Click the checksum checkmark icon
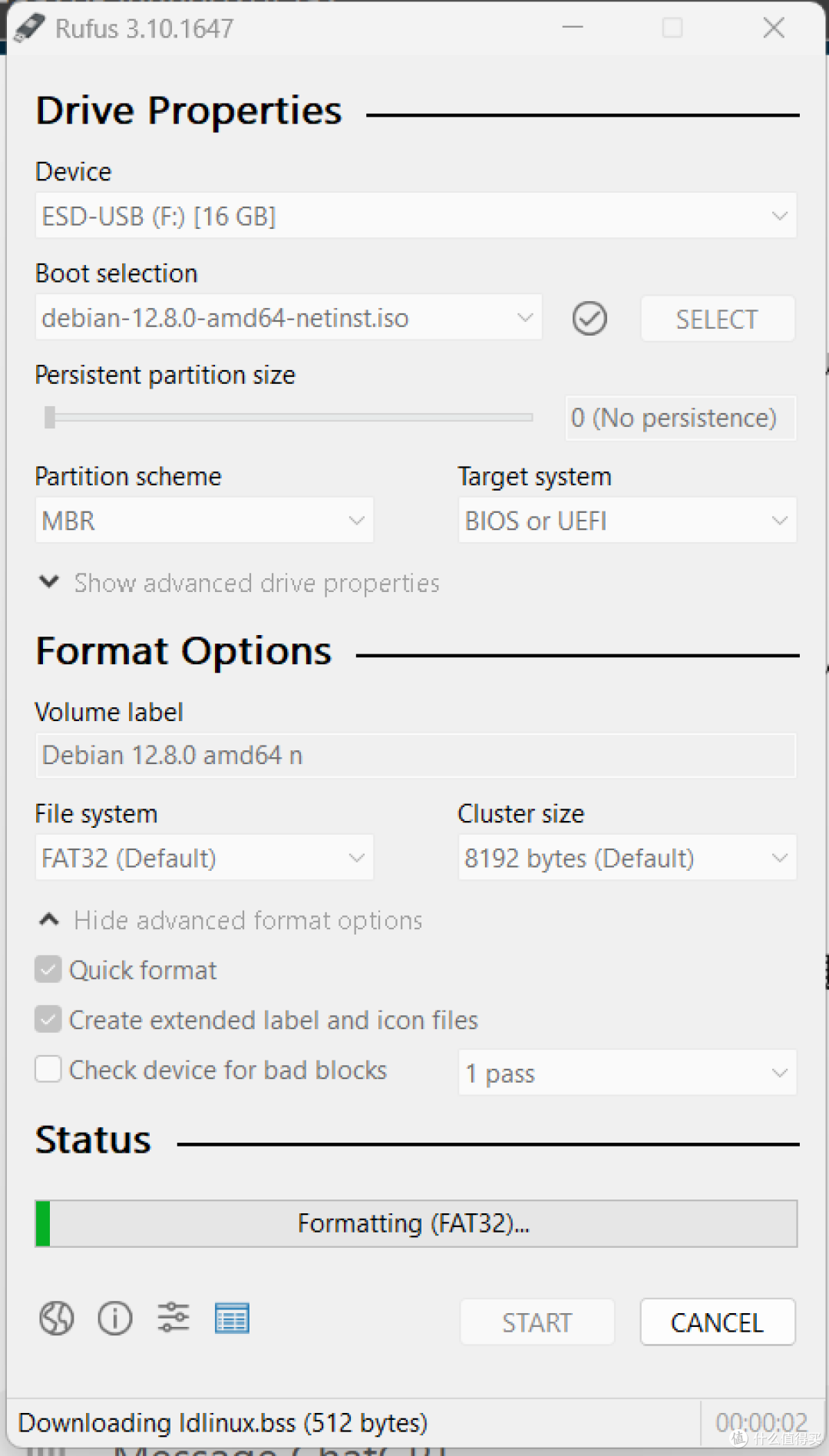This screenshot has width=829, height=1456. tap(590, 319)
